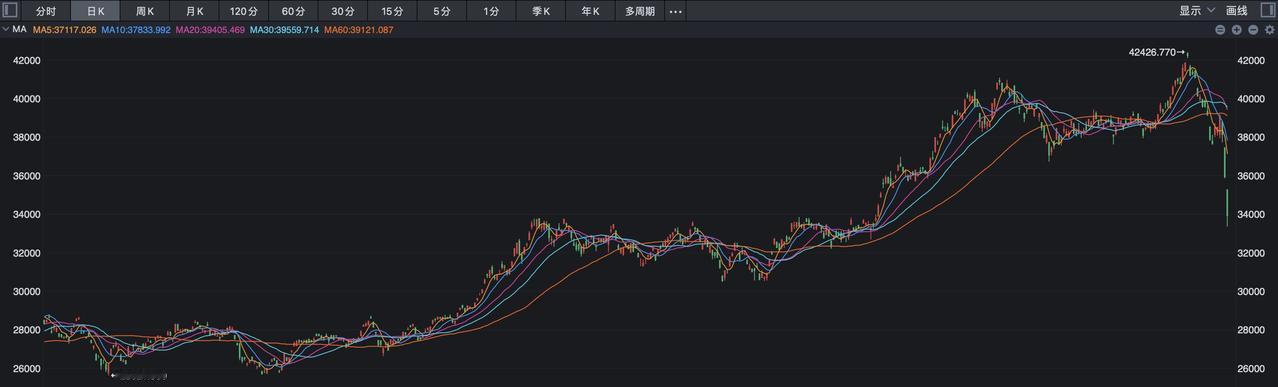
Task: Open the more periods ellipsis menu
Action: coord(675,11)
